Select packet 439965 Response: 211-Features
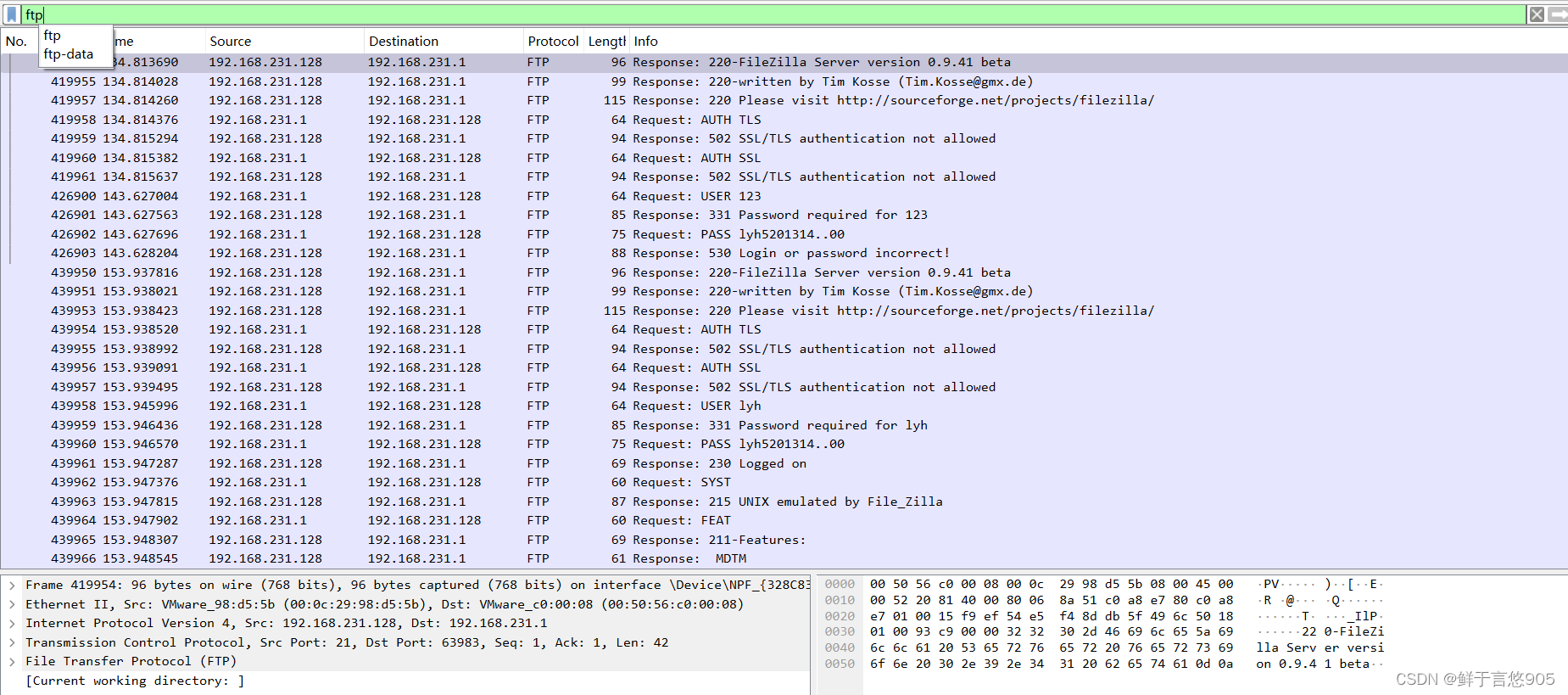 click(784, 540)
